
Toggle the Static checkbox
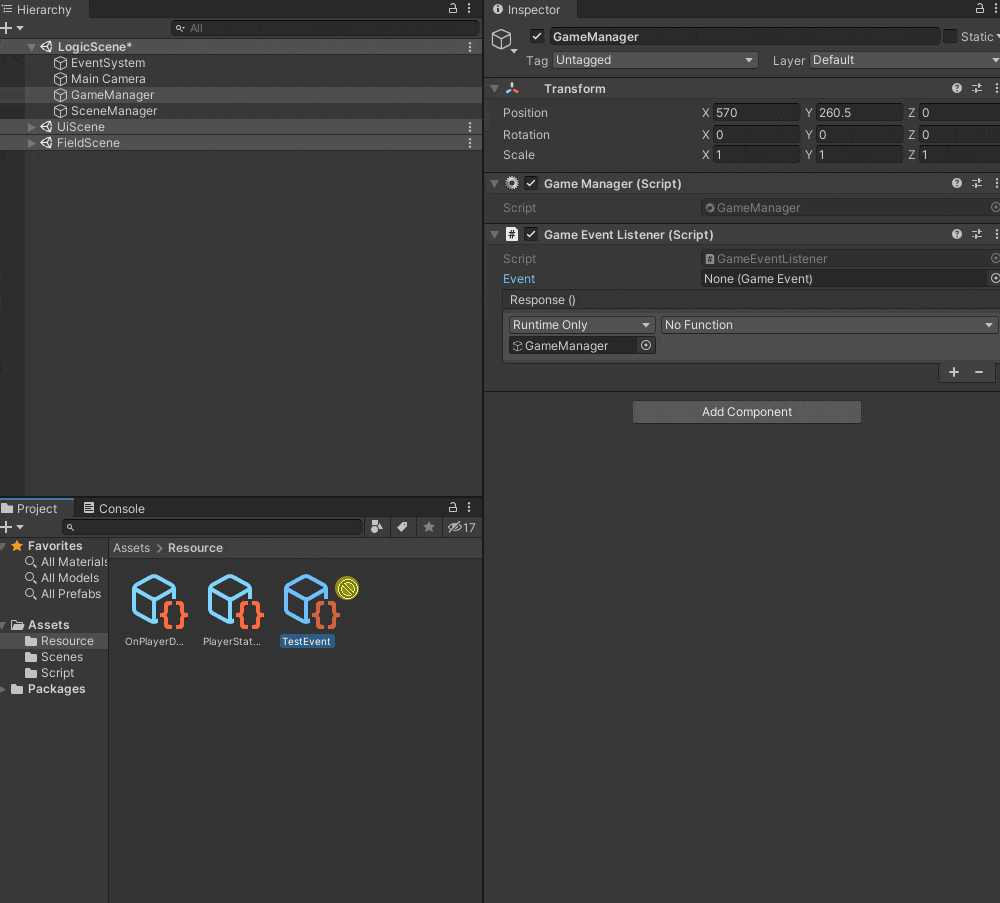pos(950,36)
